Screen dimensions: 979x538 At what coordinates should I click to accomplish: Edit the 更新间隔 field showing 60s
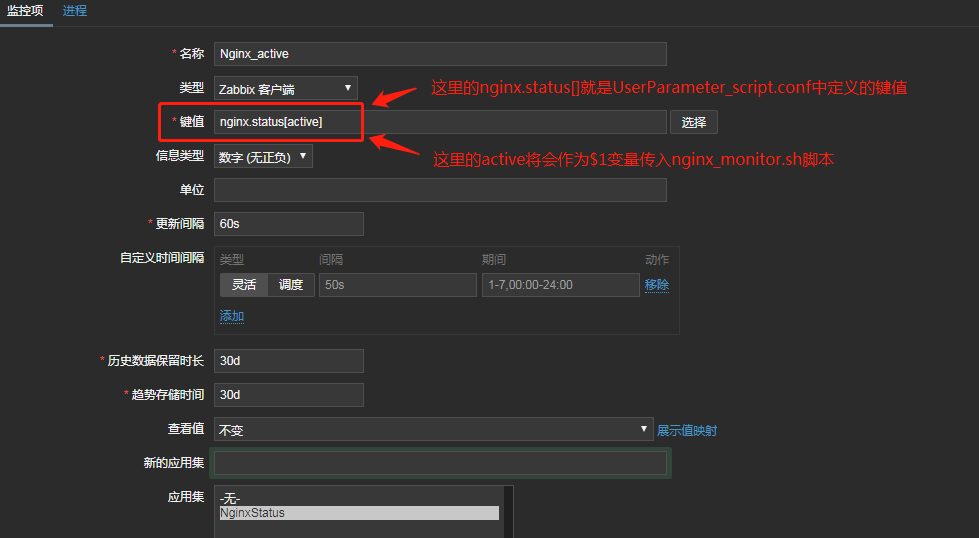click(288, 224)
